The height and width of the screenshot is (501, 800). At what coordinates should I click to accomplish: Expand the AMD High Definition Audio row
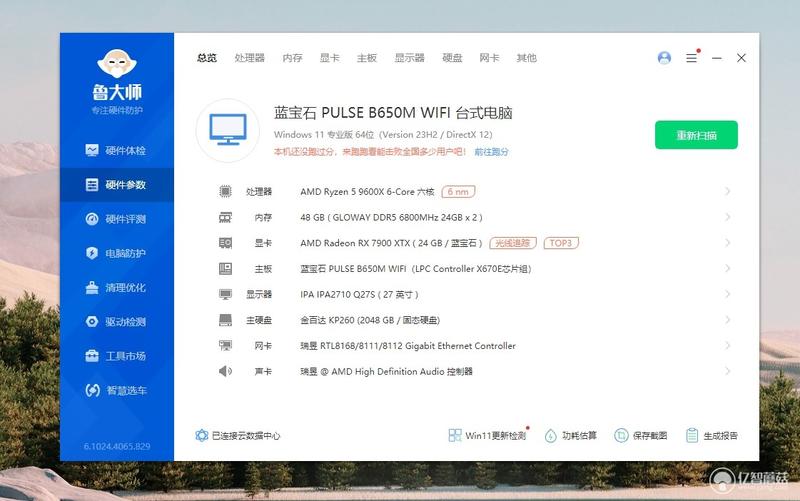pos(728,371)
